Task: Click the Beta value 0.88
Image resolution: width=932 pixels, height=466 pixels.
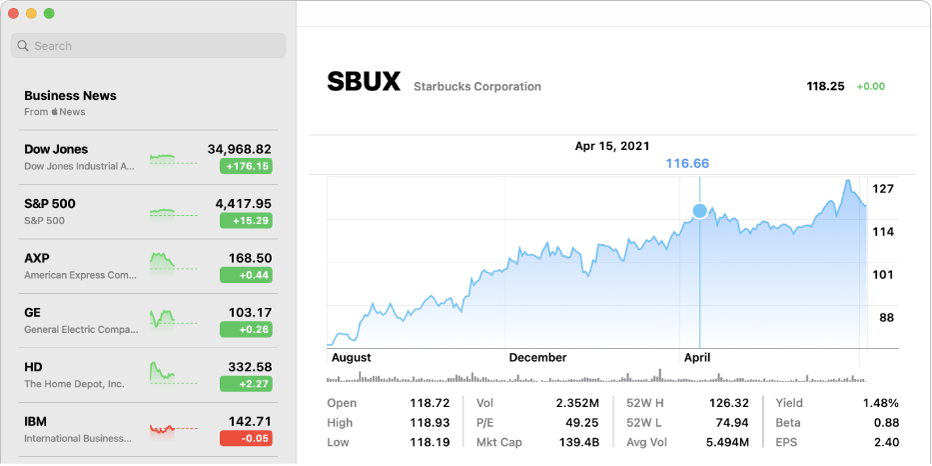Action: pyautogui.click(x=887, y=423)
